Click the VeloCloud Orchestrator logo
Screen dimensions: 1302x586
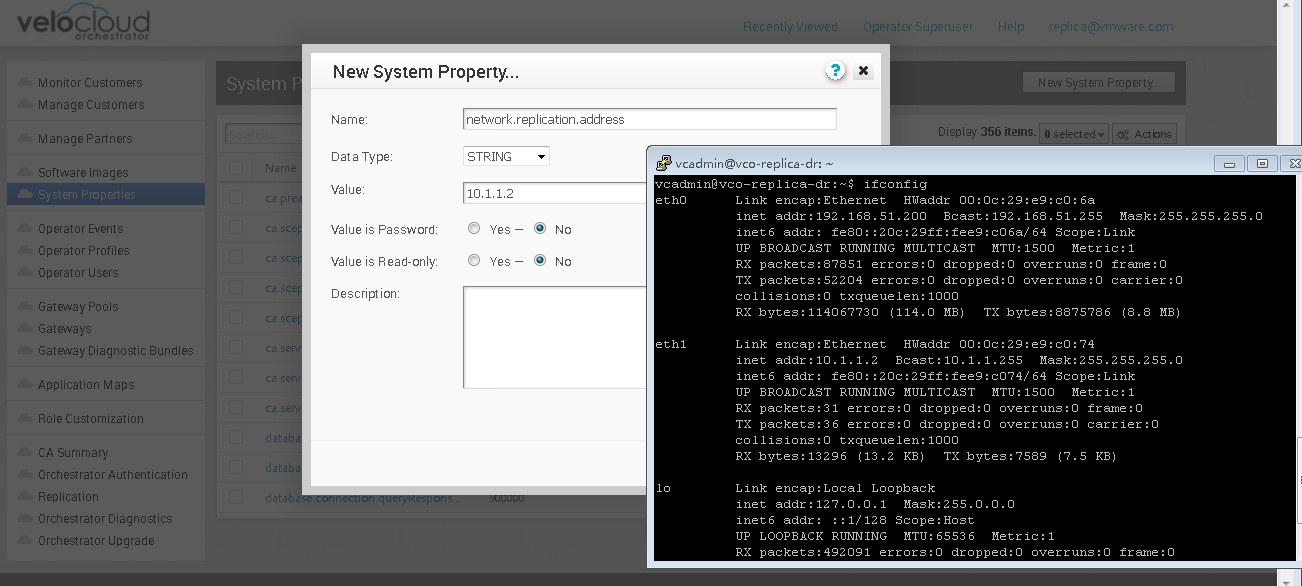[85, 24]
